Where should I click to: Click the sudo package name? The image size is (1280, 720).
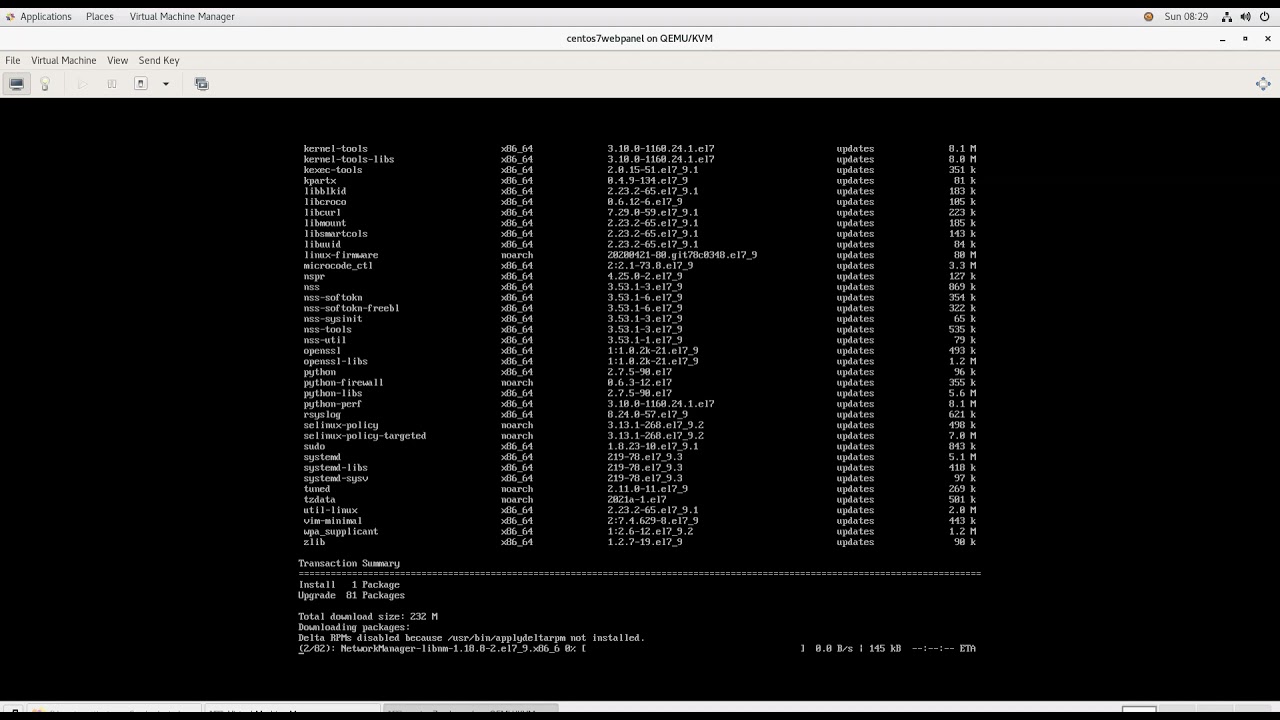(x=314, y=446)
